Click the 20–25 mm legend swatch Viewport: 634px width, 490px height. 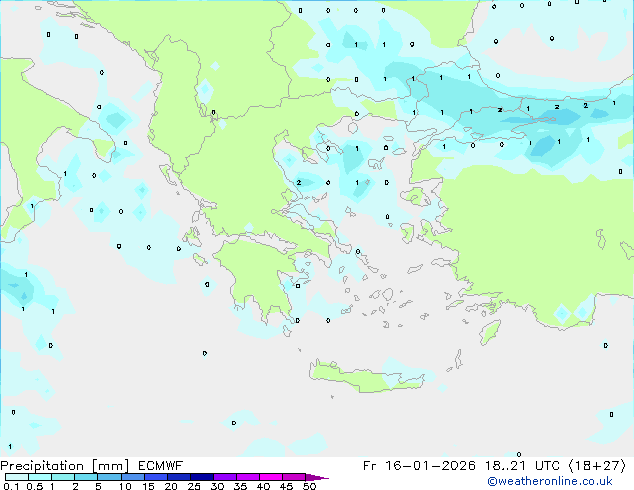point(179,477)
